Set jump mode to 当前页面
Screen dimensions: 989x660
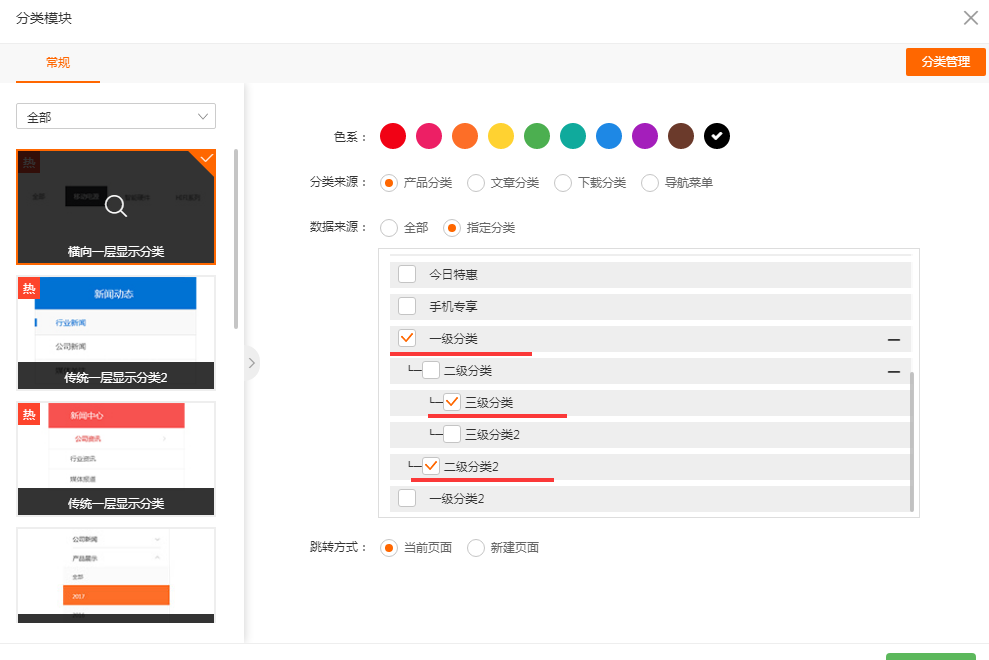[389, 548]
